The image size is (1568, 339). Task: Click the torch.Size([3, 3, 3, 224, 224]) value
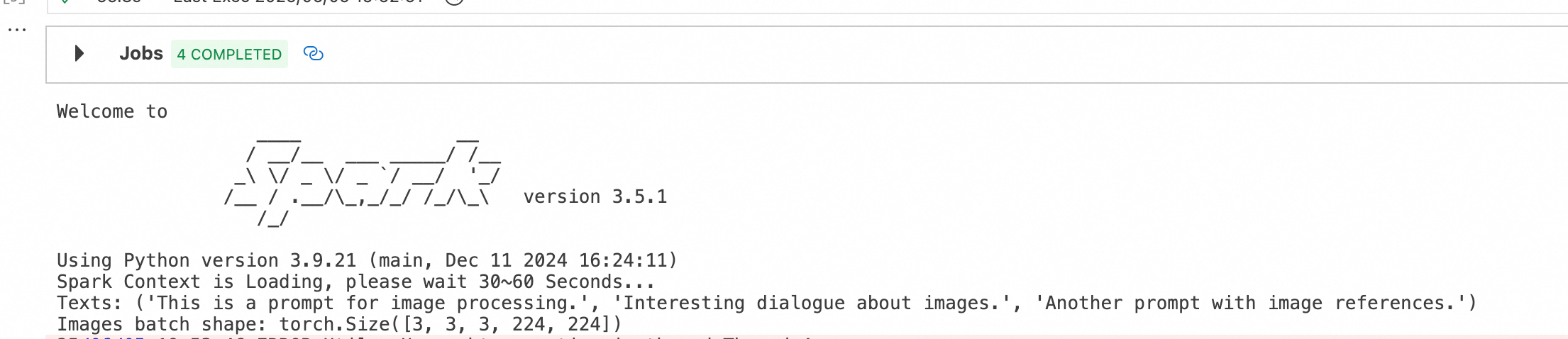coord(450,325)
